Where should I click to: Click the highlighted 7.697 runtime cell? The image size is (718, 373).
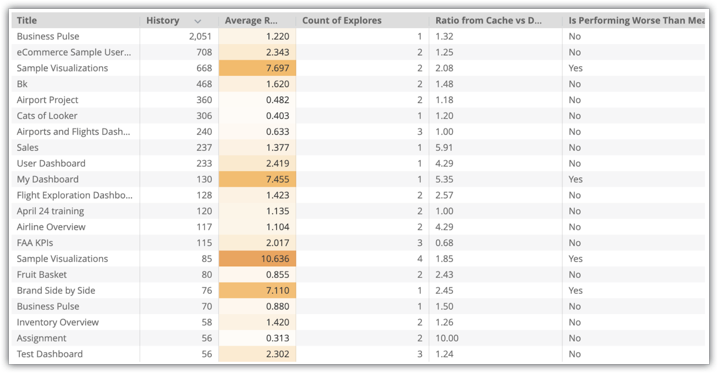257,68
